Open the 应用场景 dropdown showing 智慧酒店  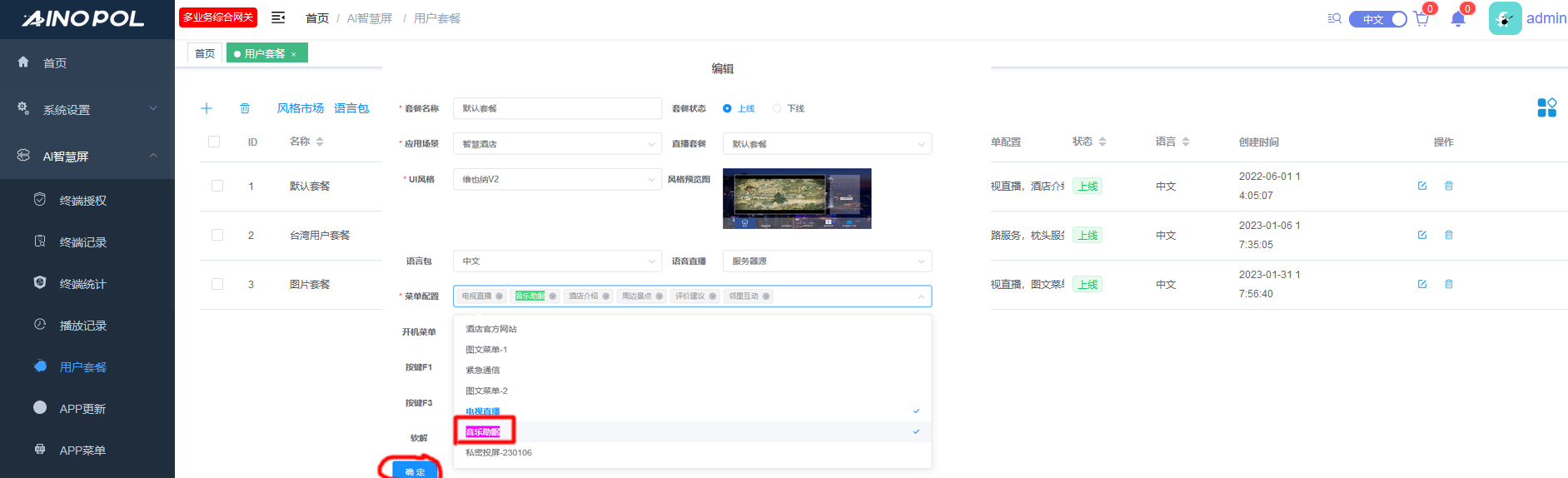point(556,144)
